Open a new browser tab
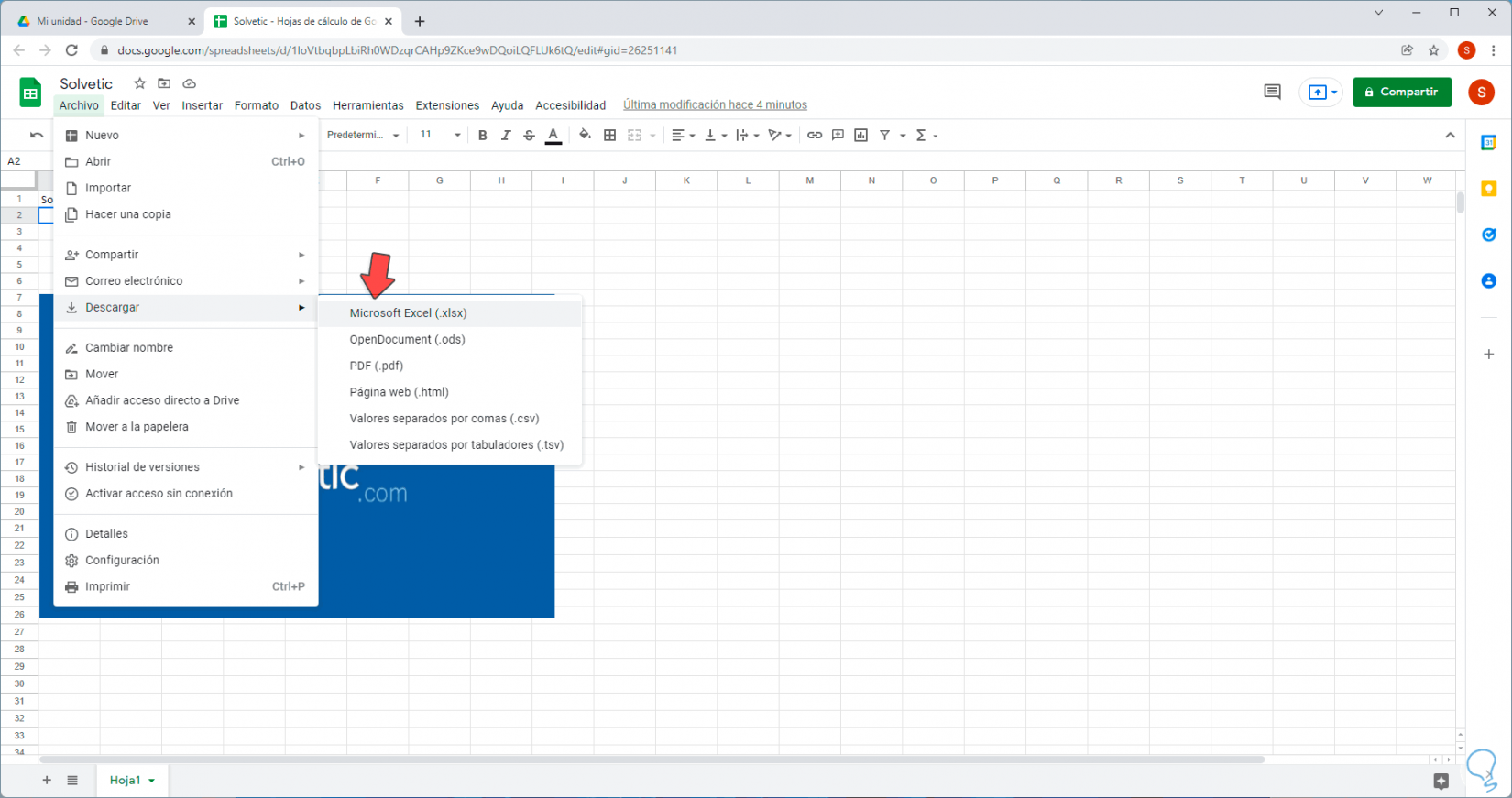This screenshot has width=1512, height=798. [420, 21]
